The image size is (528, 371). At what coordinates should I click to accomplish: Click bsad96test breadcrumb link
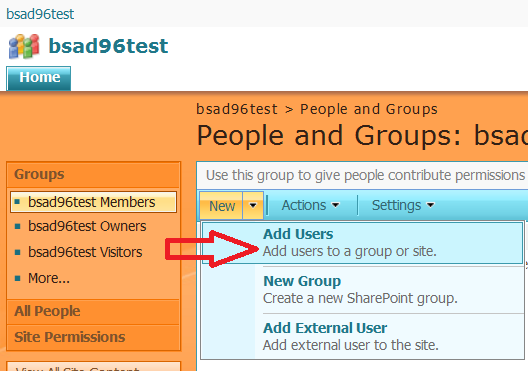237,109
